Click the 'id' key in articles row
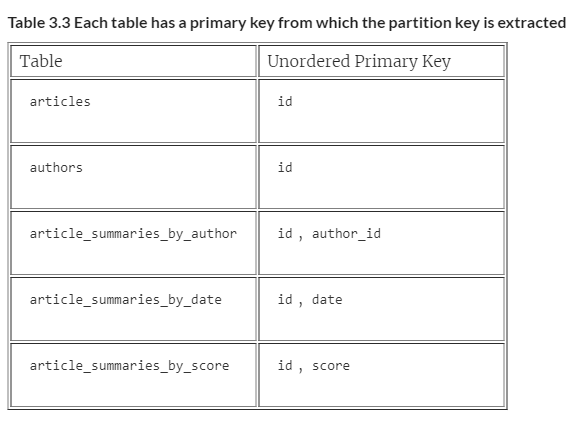This screenshot has height=427, width=586. 285,101
